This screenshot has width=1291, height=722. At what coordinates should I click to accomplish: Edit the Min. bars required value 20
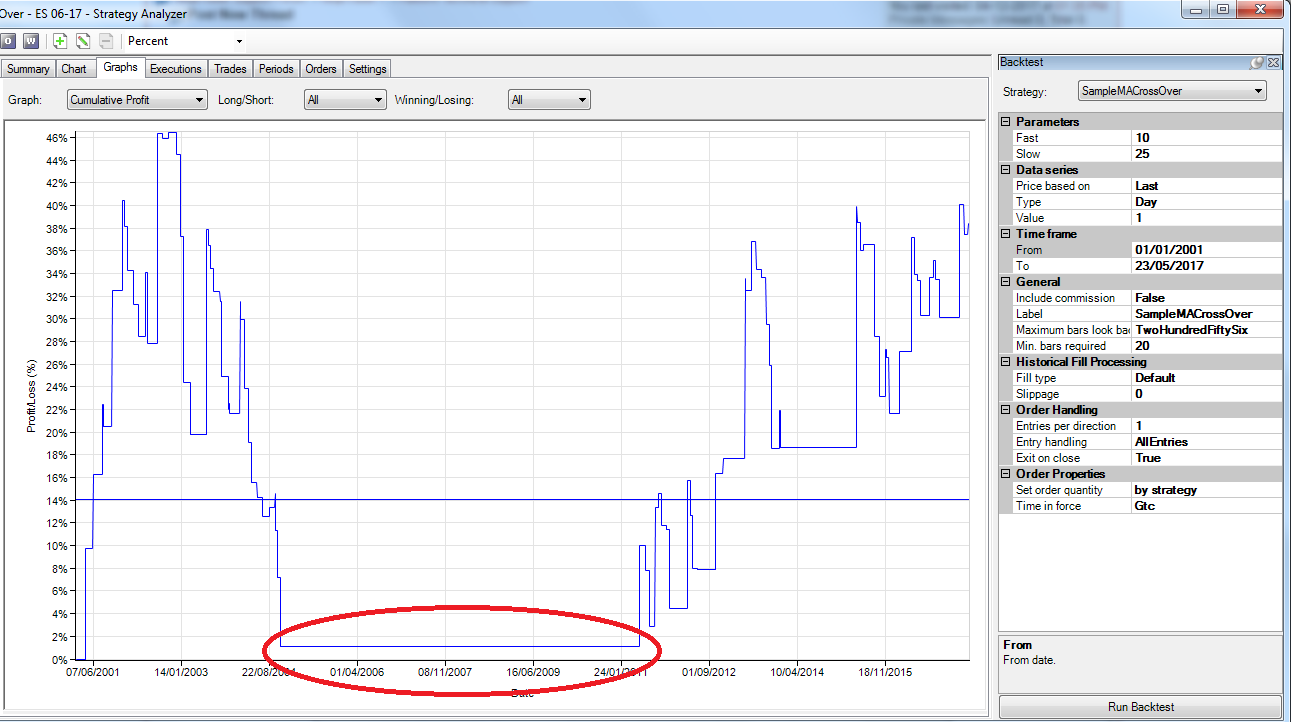pyautogui.click(x=1206, y=346)
